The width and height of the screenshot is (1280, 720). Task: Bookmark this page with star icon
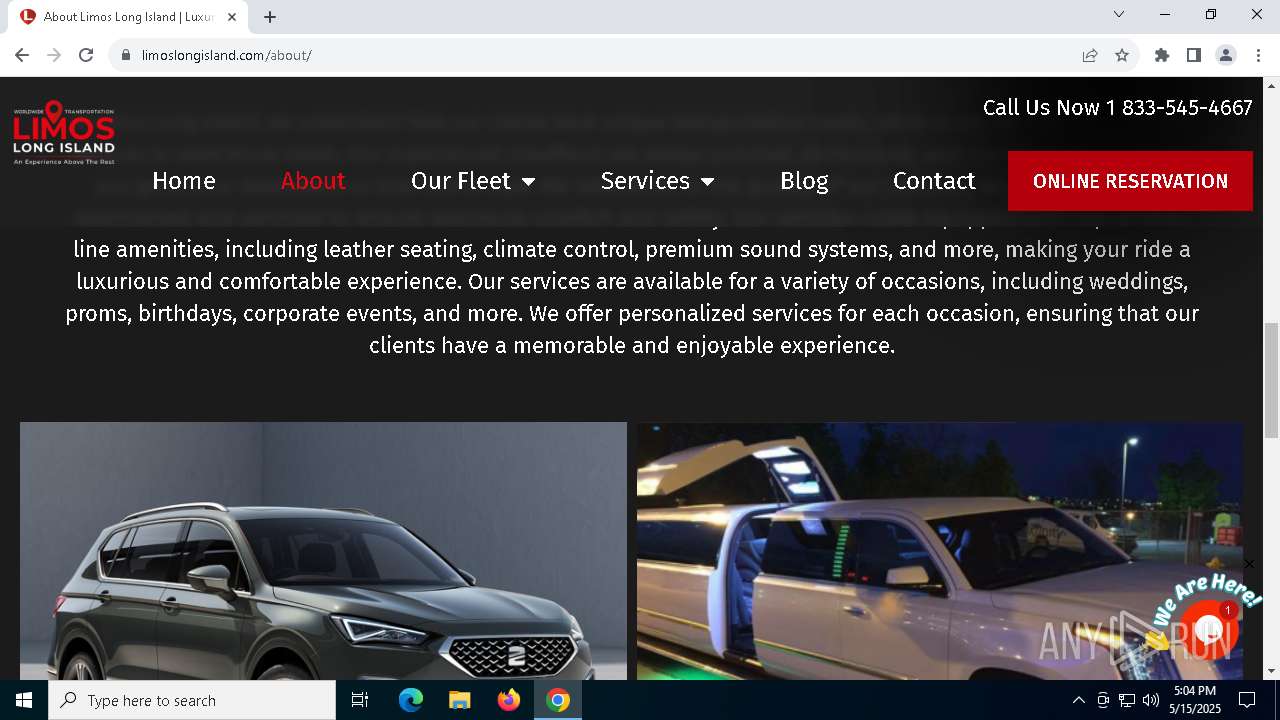(1122, 55)
